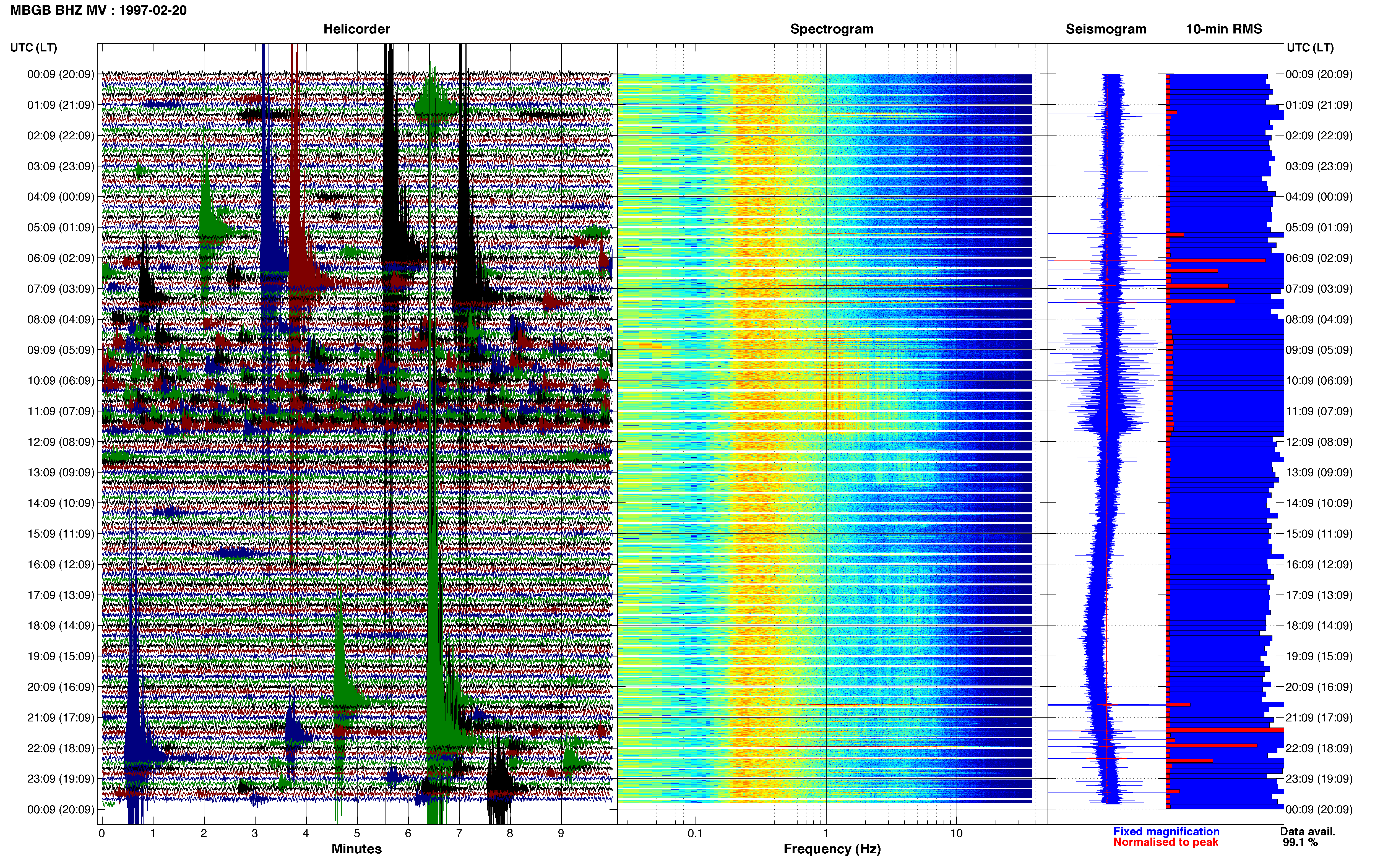
Task: Click the '0.1' frequency tick label
Action: coord(695,833)
